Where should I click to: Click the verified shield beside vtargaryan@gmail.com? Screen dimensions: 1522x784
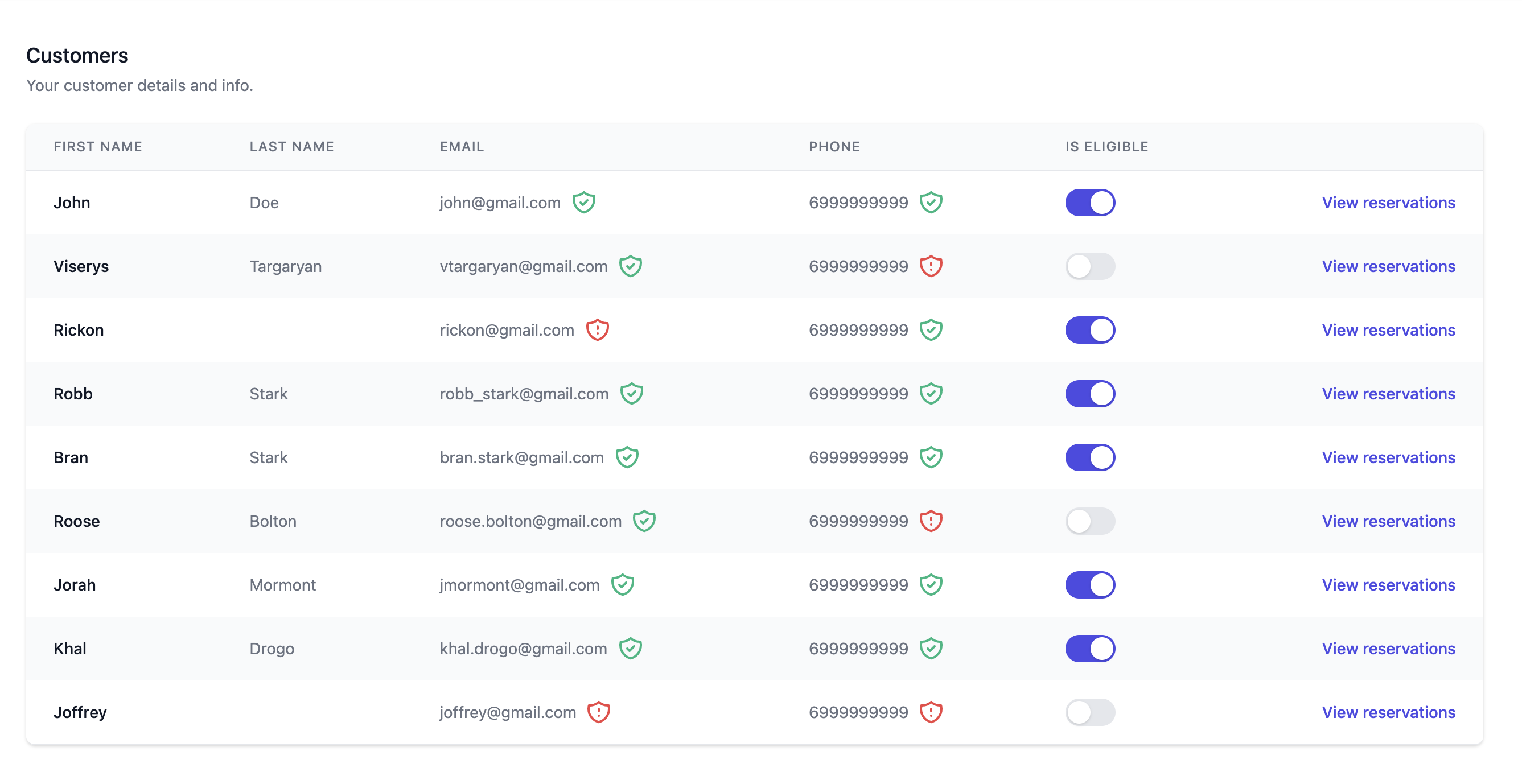point(631,266)
